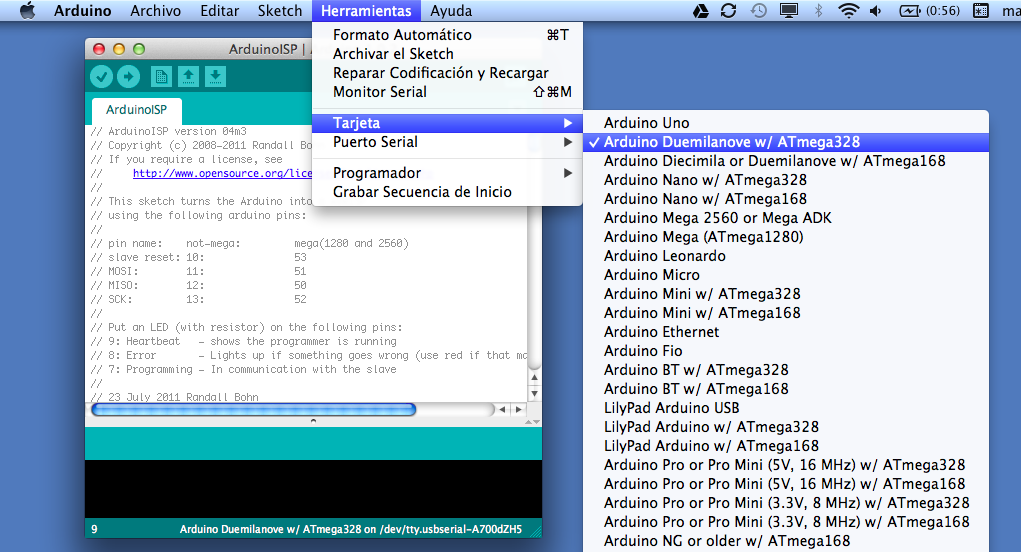The image size is (1021, 552).
Task: Expand the Programador submenu
Action: [x=447, y=173]
